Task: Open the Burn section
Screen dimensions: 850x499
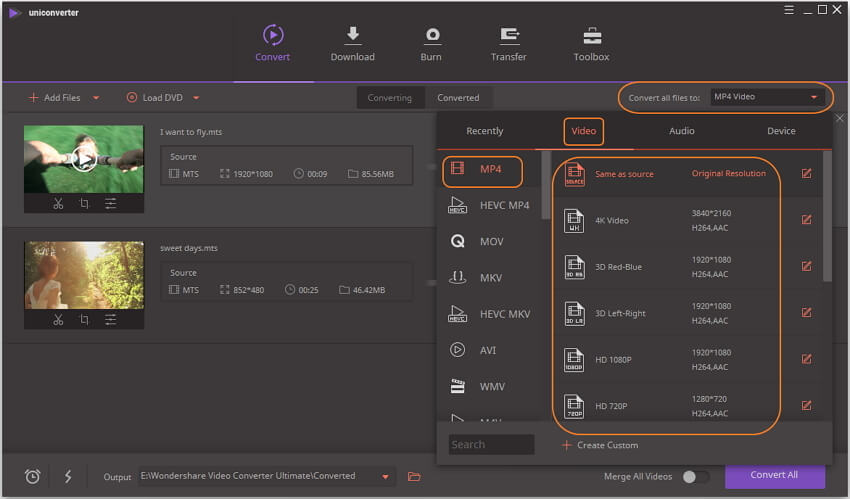Action: [x=432, y=43]
